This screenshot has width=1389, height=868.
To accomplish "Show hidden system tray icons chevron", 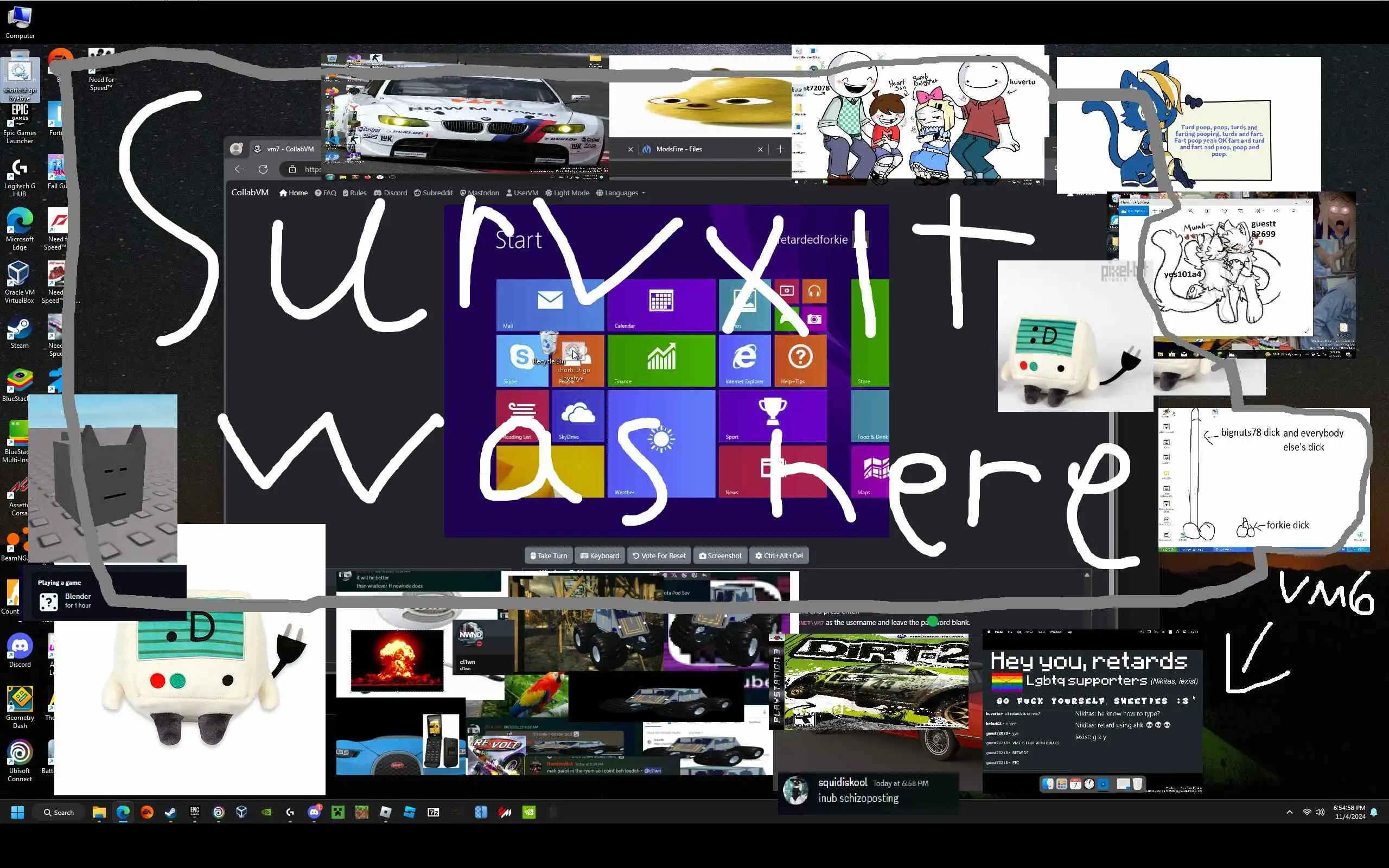I will point(1290,812).
